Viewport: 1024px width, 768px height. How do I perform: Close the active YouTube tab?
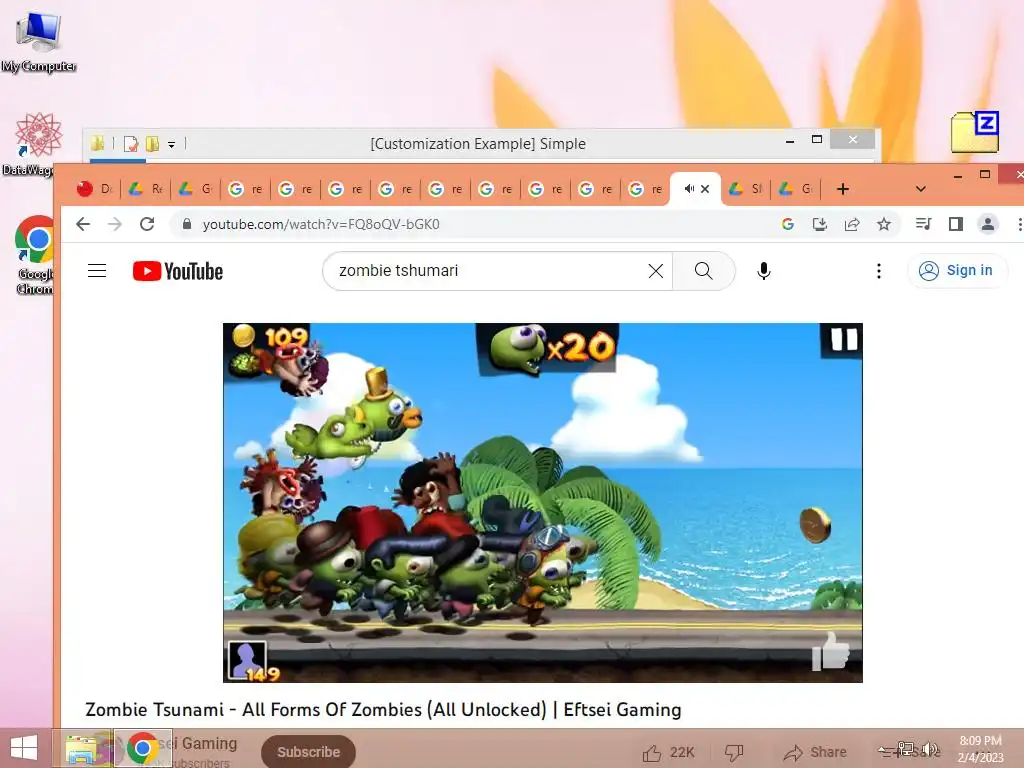click(x=705, y=189)
